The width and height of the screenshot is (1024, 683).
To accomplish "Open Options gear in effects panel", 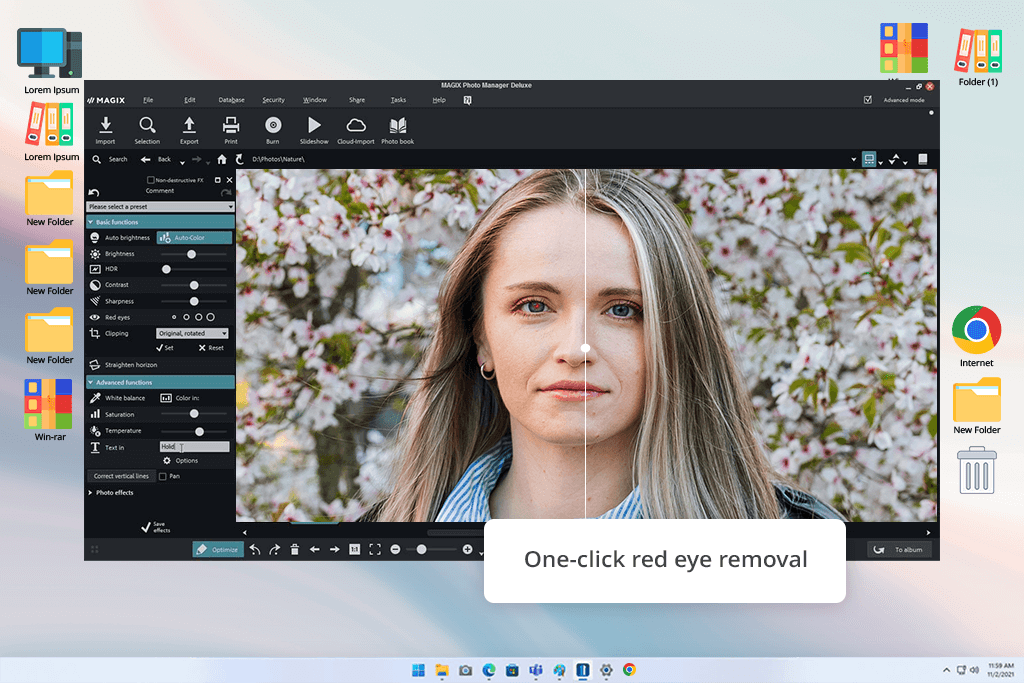I will click(x=167, y=460).
